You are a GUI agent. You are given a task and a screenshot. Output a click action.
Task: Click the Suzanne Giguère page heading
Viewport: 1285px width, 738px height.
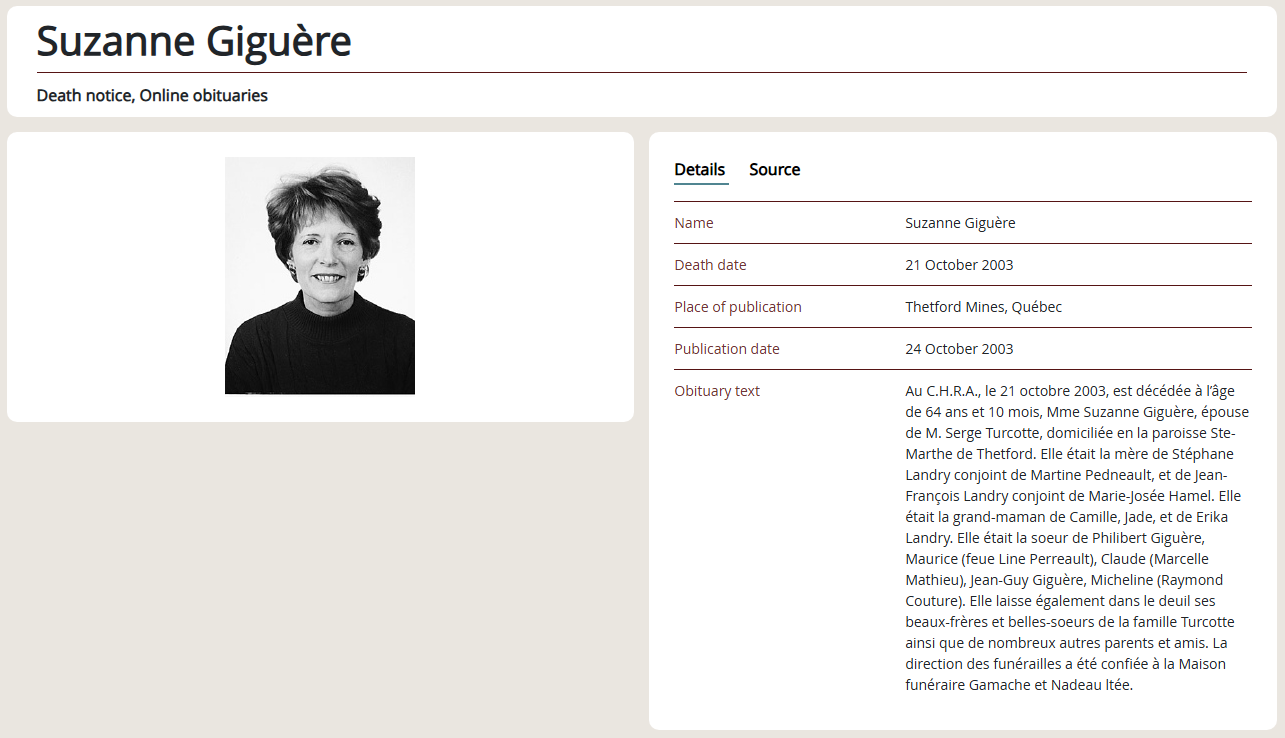pos(194,41)
